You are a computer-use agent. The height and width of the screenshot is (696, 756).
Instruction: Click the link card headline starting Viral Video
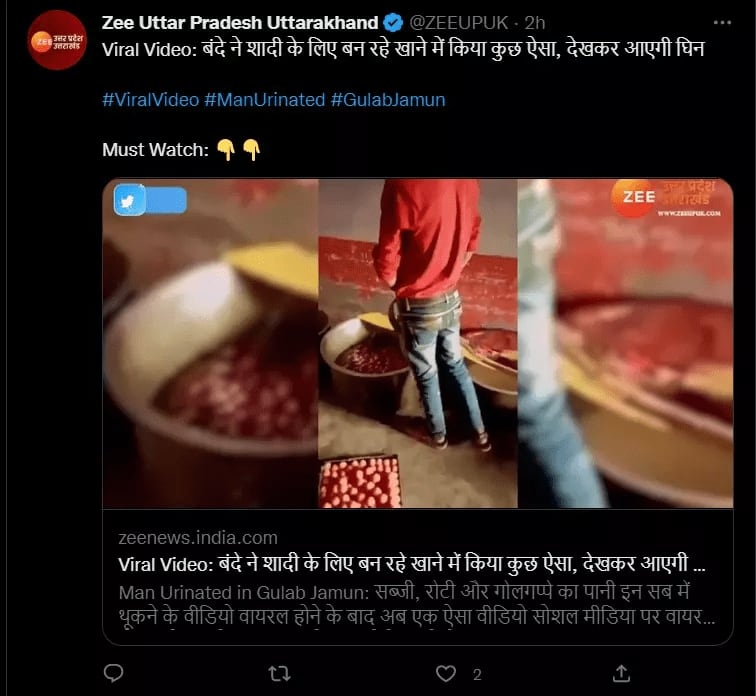[x=412, y=564]
